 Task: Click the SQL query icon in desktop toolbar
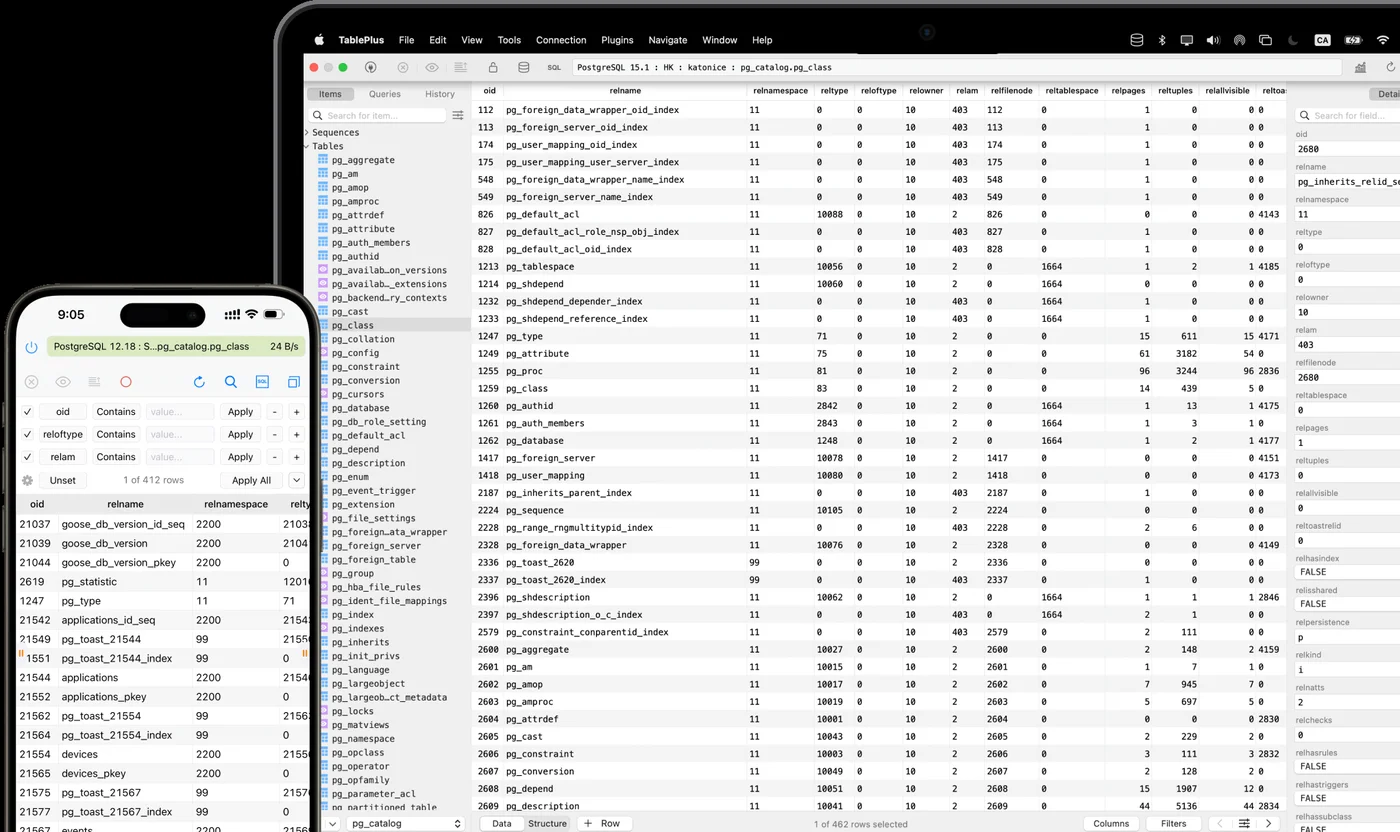pyautogui.click(x=554, y=68)
